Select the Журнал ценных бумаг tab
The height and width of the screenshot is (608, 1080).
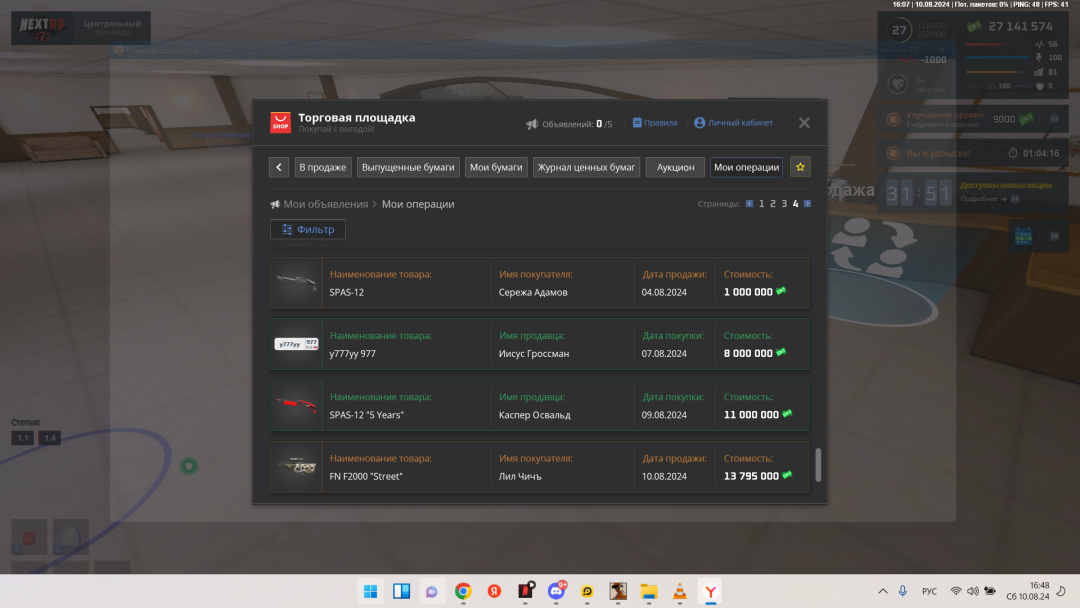[x=587, y=167]
